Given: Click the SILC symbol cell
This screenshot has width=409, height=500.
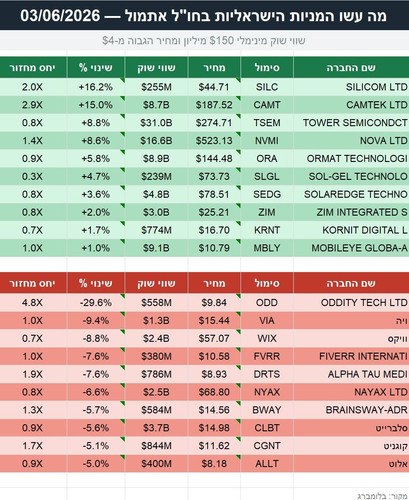Looking at the screenshot, I should (267, 87).
